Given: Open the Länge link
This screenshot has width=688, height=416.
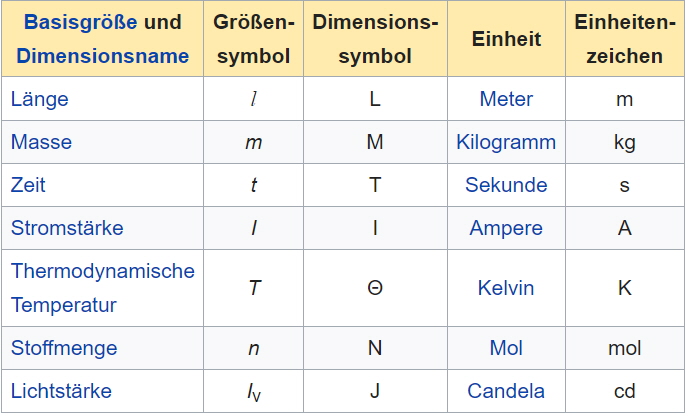Looking at the screenshot, I should tap(39, 99).
